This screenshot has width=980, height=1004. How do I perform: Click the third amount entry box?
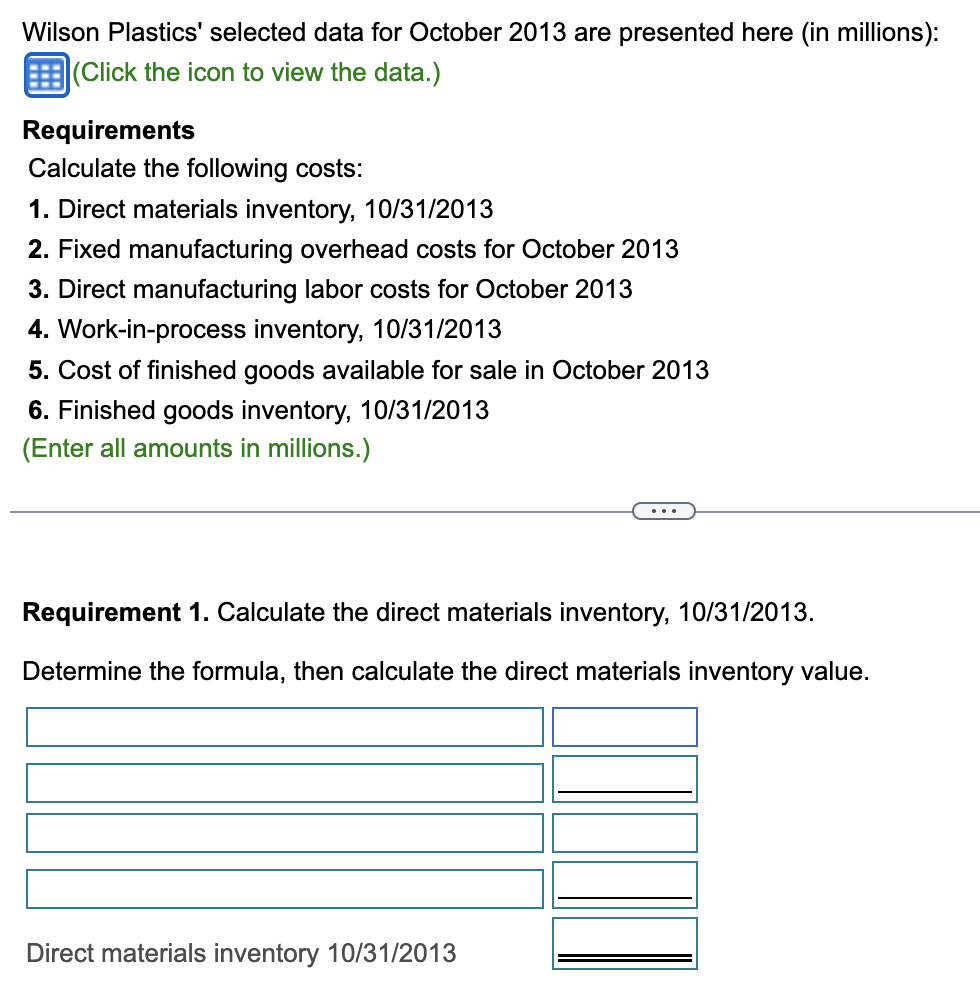(x=624, y=832)
